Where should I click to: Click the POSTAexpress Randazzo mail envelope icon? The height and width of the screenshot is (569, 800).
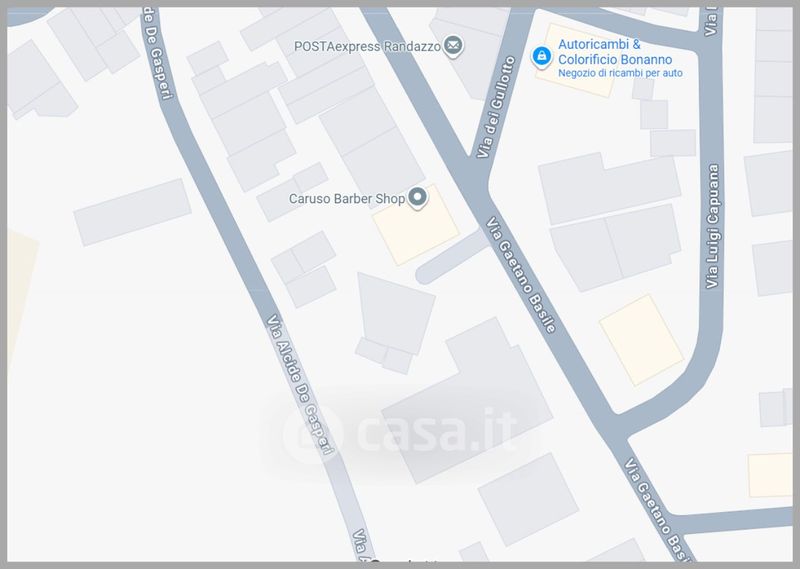click(x=453, y=46)
